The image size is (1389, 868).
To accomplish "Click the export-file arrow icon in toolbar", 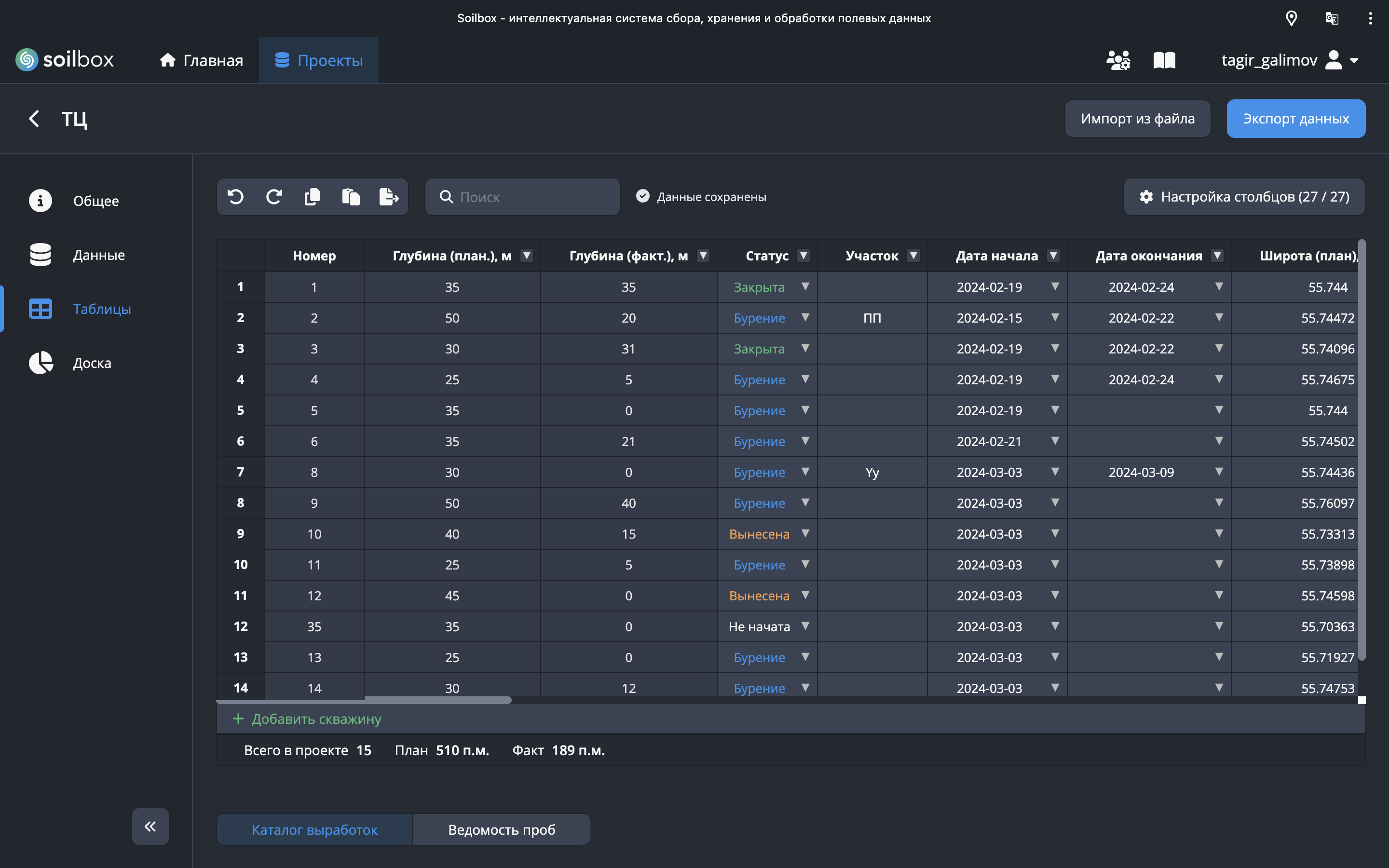I will pos(389,197).
